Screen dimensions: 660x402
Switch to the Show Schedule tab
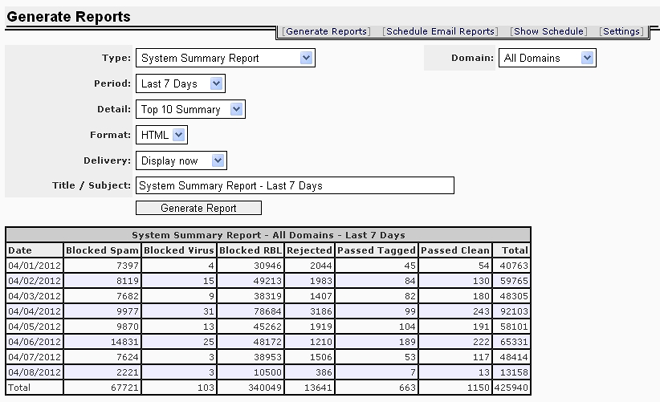tap(548, 32)
